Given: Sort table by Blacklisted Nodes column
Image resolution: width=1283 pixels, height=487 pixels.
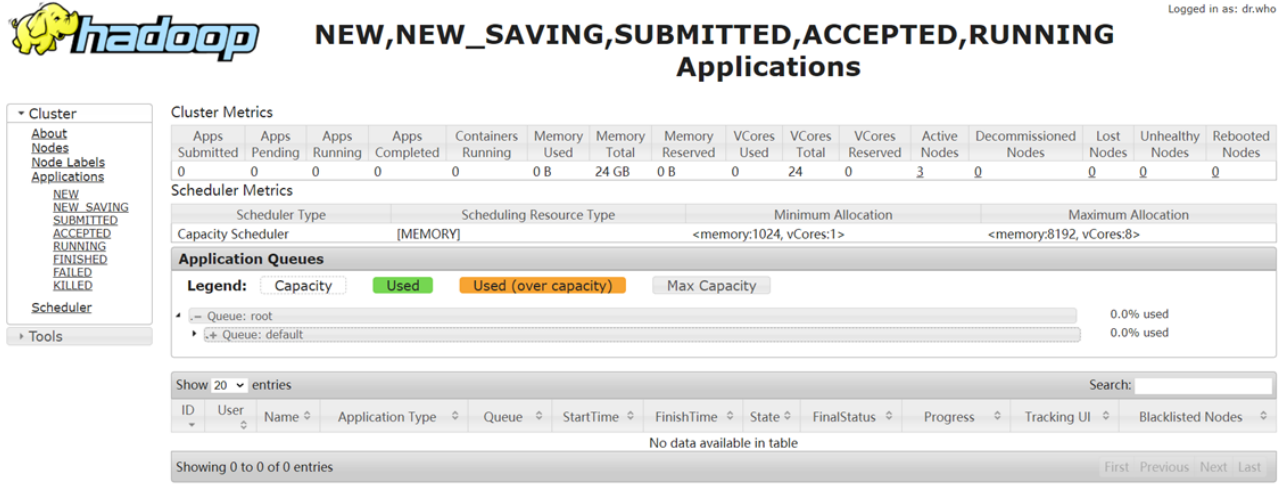Looking at the screenshot, I should [1197, 417].
